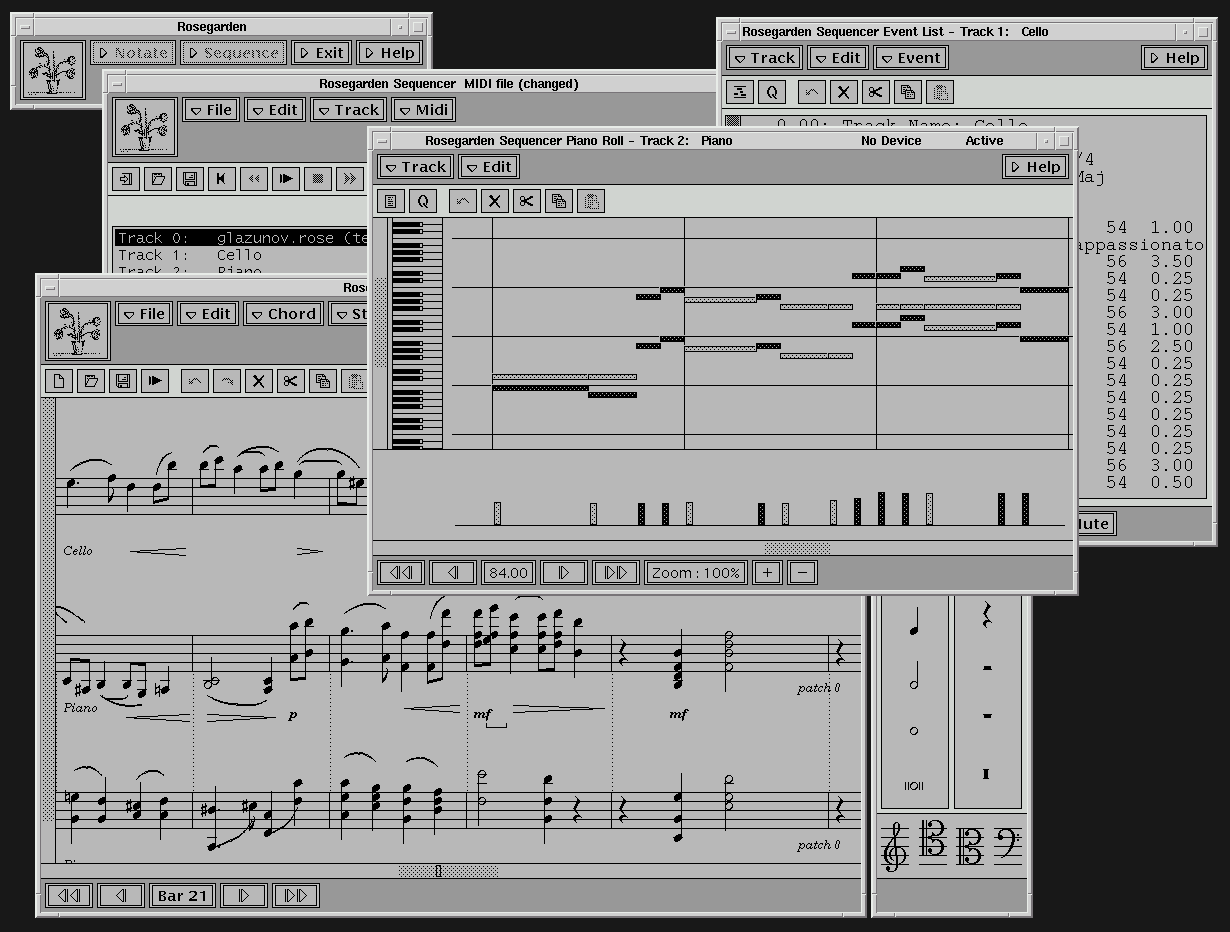Zoom in with the plus button in Piano Roll
This screenshot has height=932, width=1230.
(x=767, y=573)
